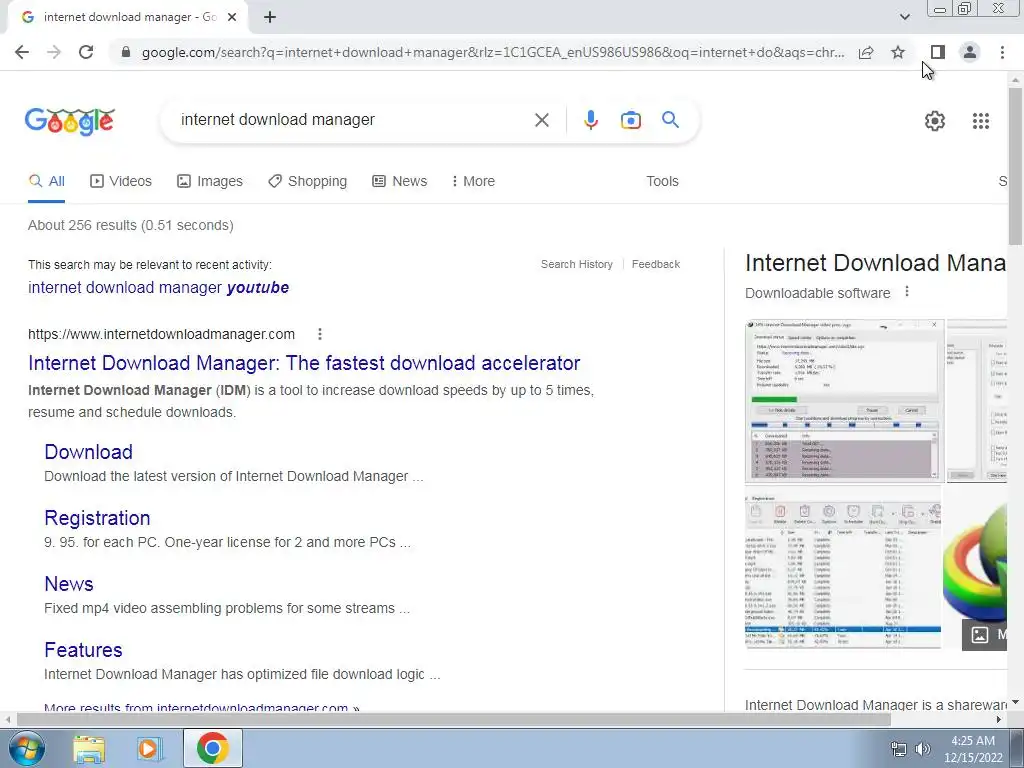Click the address bar URL
Viewport: 1024px width, 768px height.
[493, 52]
